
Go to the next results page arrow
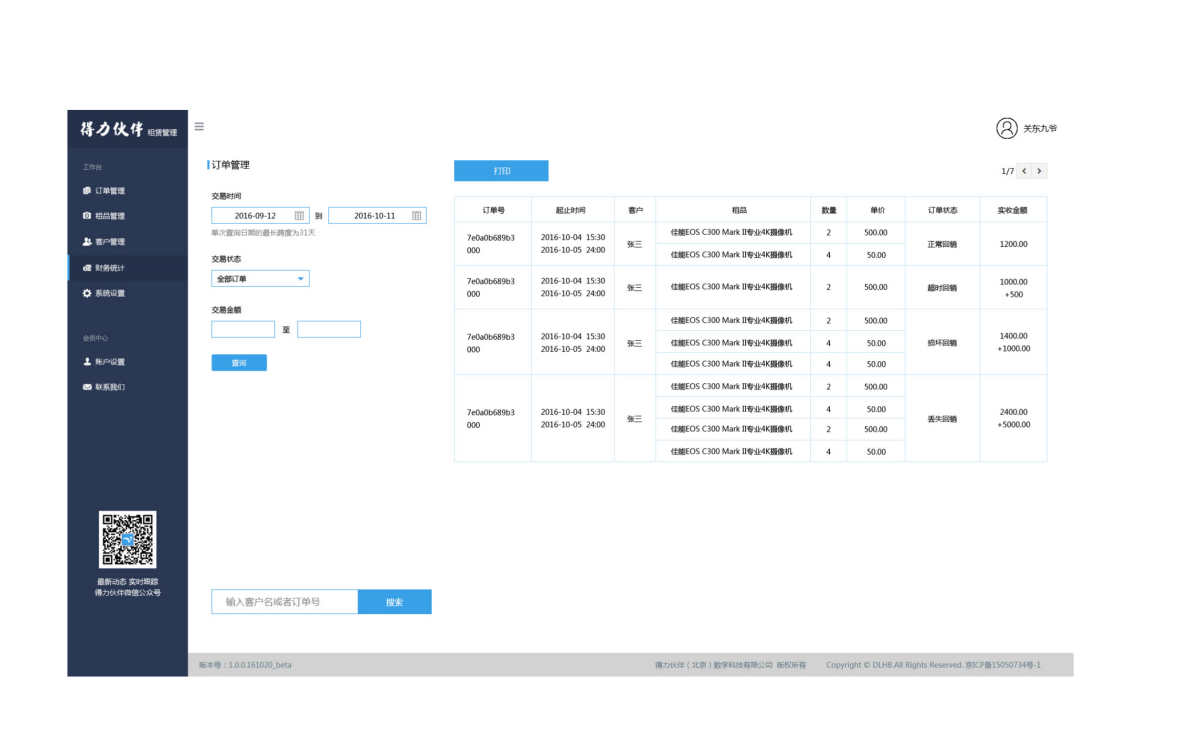pos(1039,171)
